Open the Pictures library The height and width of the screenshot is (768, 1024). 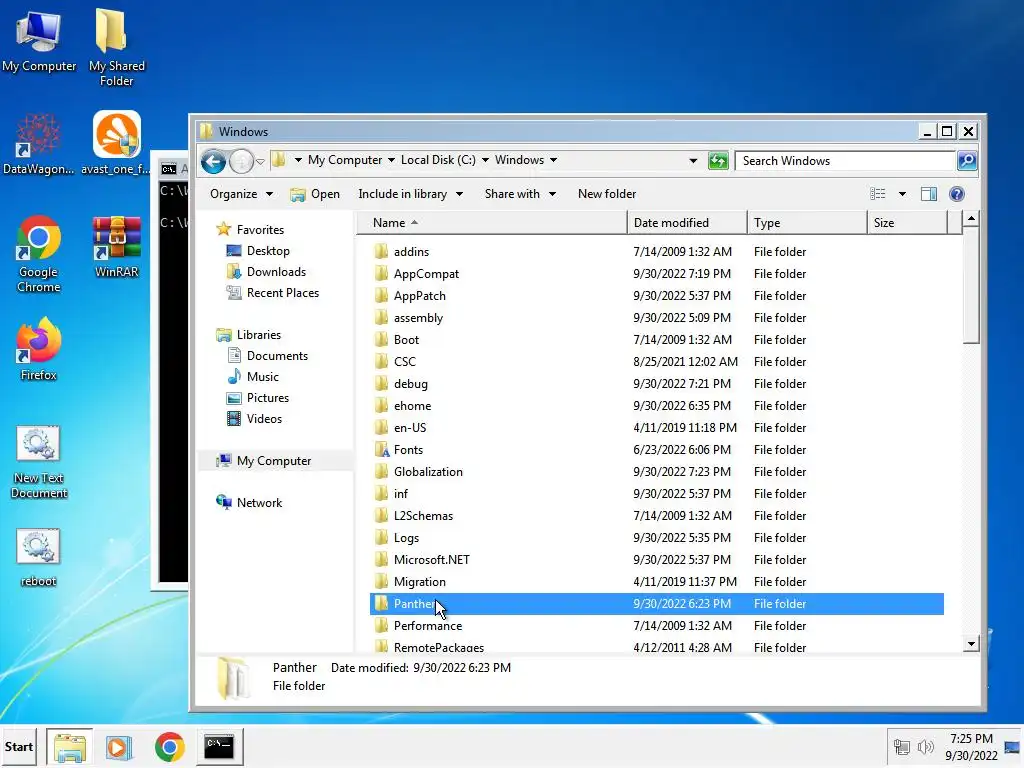click(x=257, y=397)
